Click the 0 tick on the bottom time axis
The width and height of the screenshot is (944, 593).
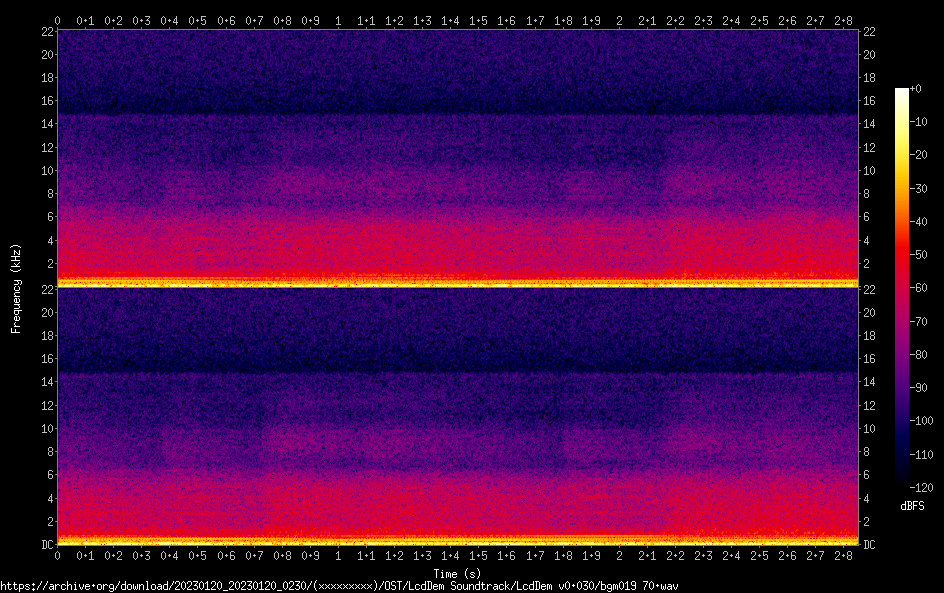pyautogui.click(x=58, y=555)
